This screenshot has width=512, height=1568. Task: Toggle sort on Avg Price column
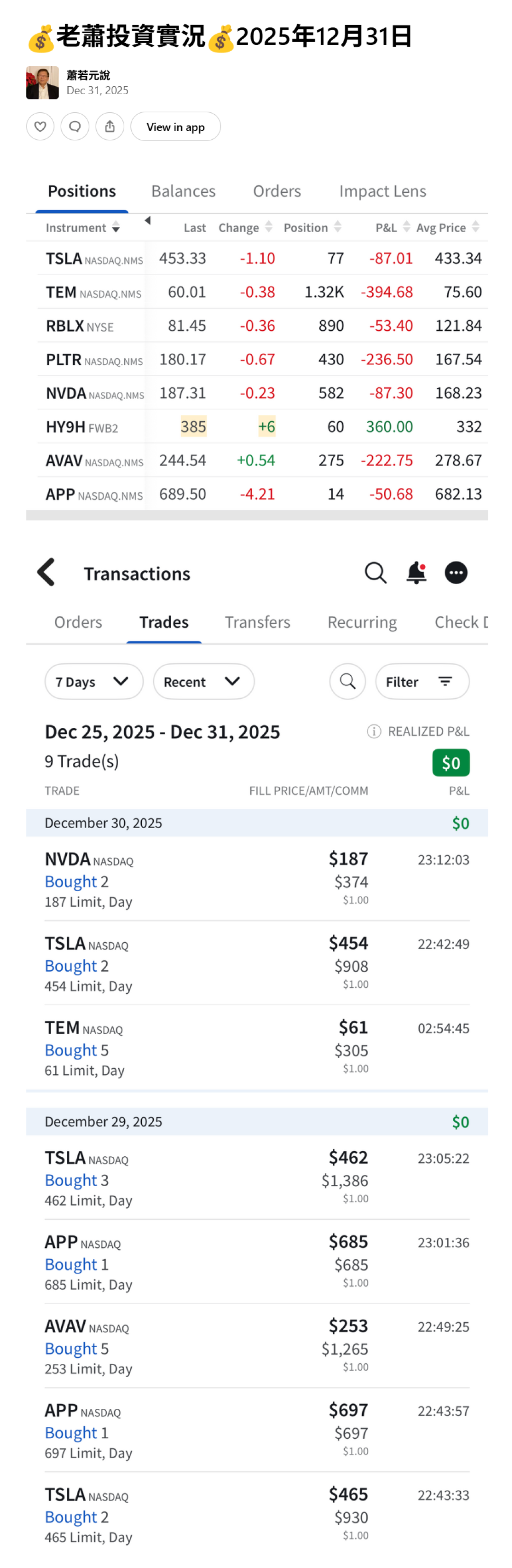pyautogui.click(x=475, y=227)
